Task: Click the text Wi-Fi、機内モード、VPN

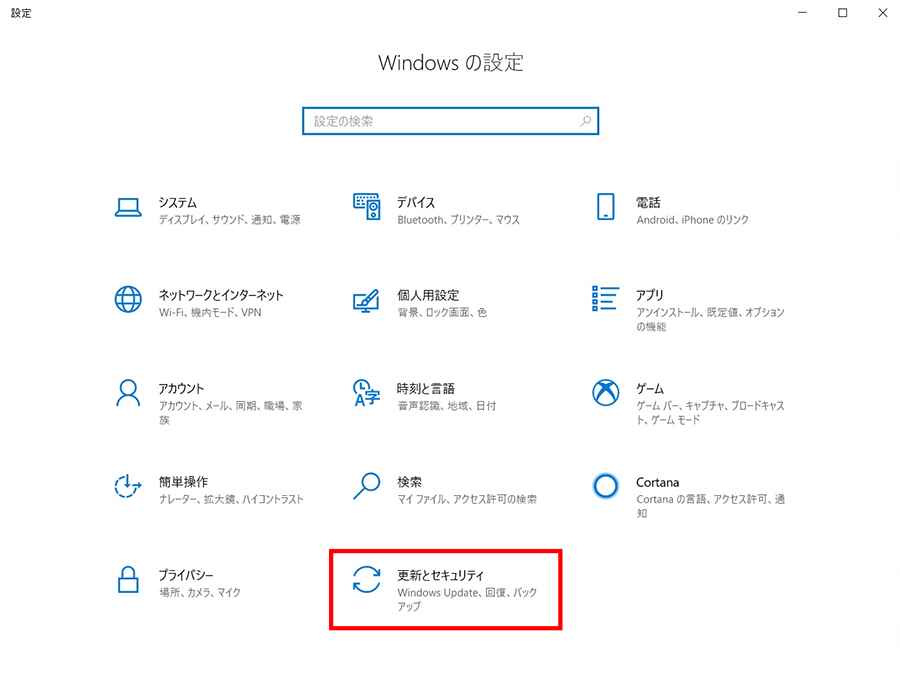Action: [x=210, y=313]
